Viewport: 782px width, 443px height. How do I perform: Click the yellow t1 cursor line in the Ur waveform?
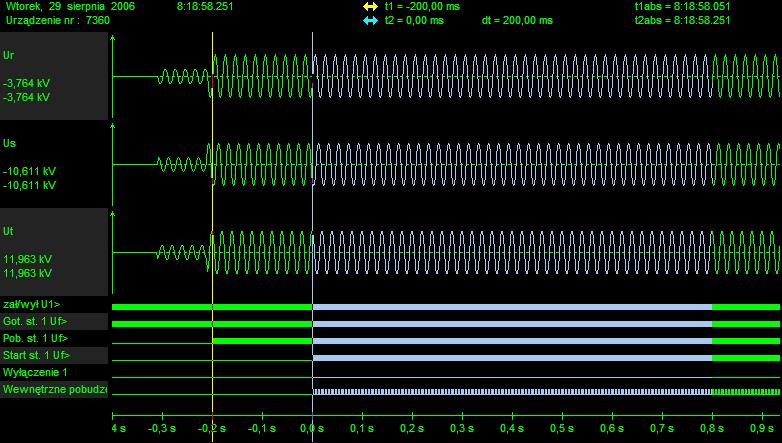click(x=212, y=76)
